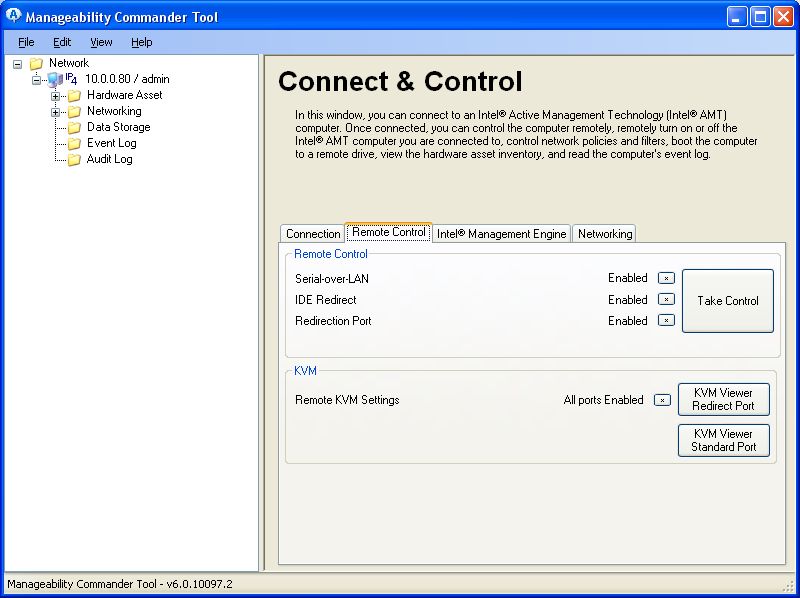Collapse the Network root tree node

(x=18, y=64)
